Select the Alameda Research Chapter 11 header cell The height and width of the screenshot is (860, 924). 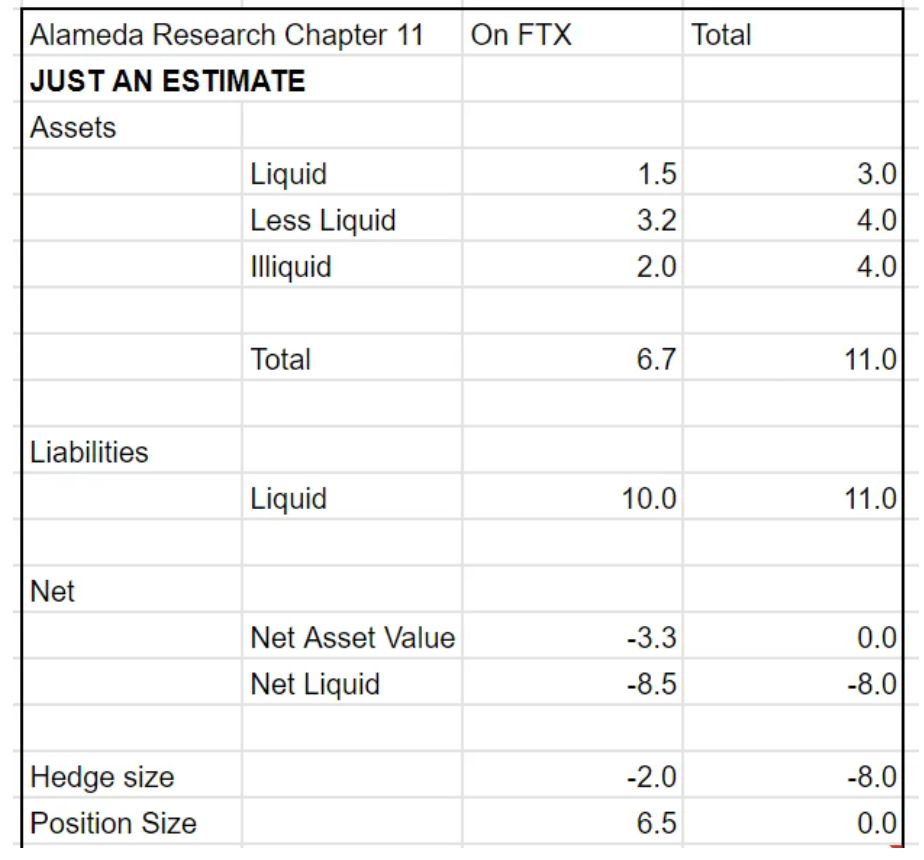(242, 34)
